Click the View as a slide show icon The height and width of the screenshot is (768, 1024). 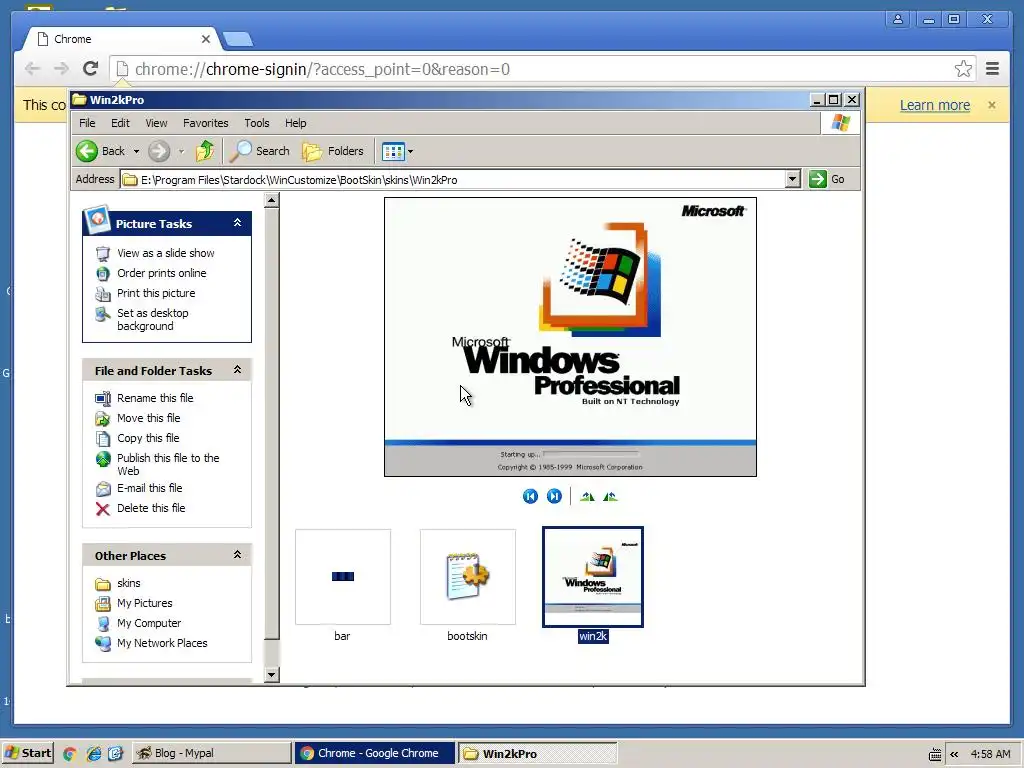103,253
